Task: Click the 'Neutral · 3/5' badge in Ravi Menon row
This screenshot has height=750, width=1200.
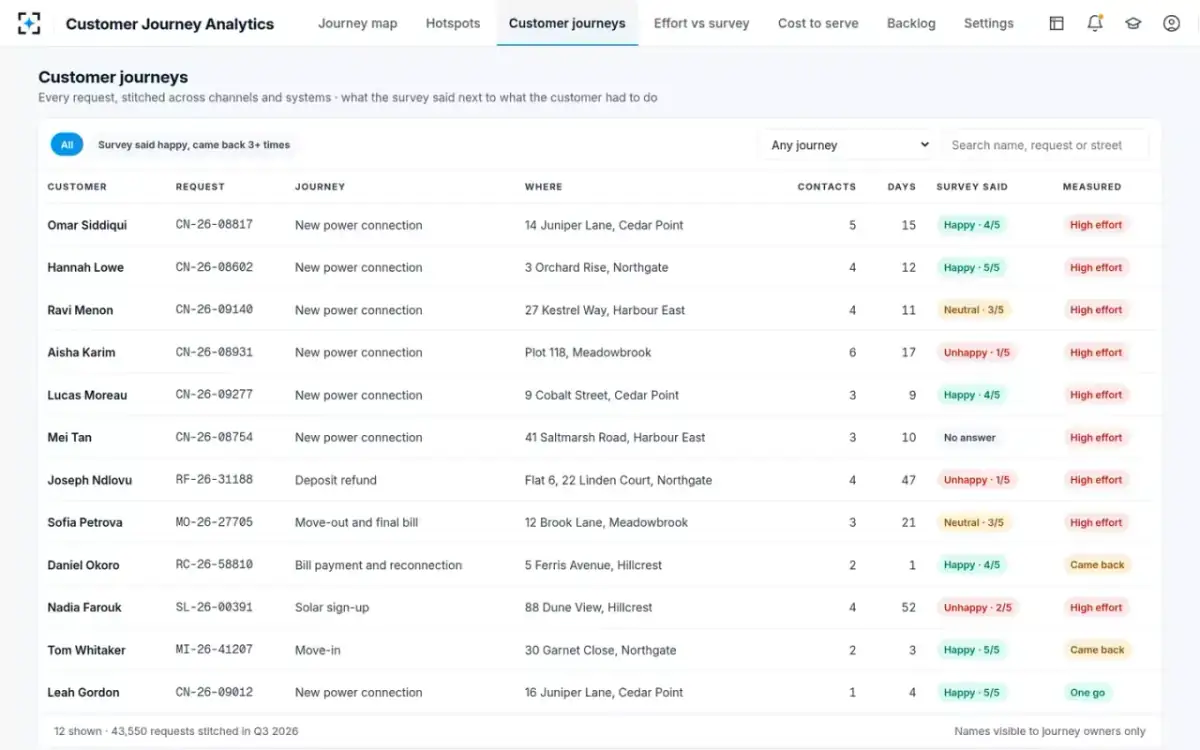Action: point(974,310)
